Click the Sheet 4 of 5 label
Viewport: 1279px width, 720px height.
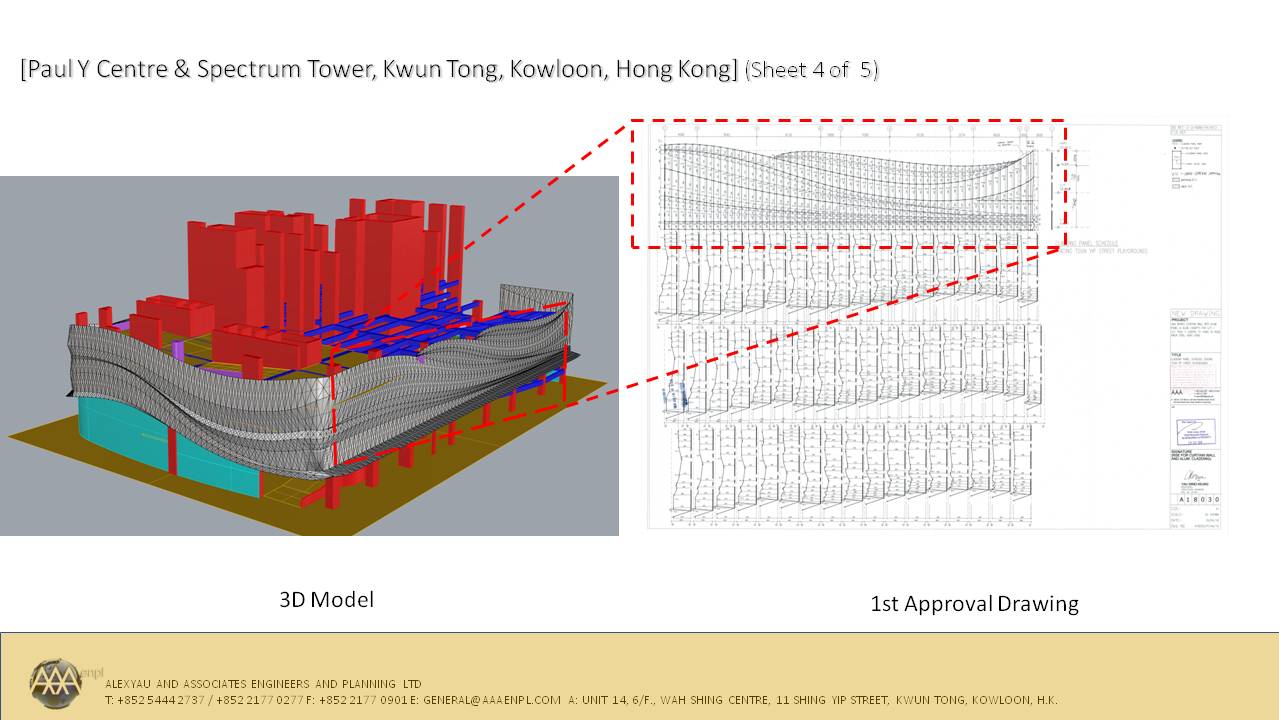[812, 71]
